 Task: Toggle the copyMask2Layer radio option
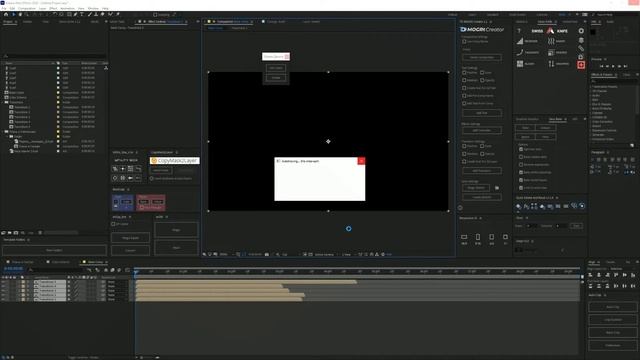pos(151,178)
